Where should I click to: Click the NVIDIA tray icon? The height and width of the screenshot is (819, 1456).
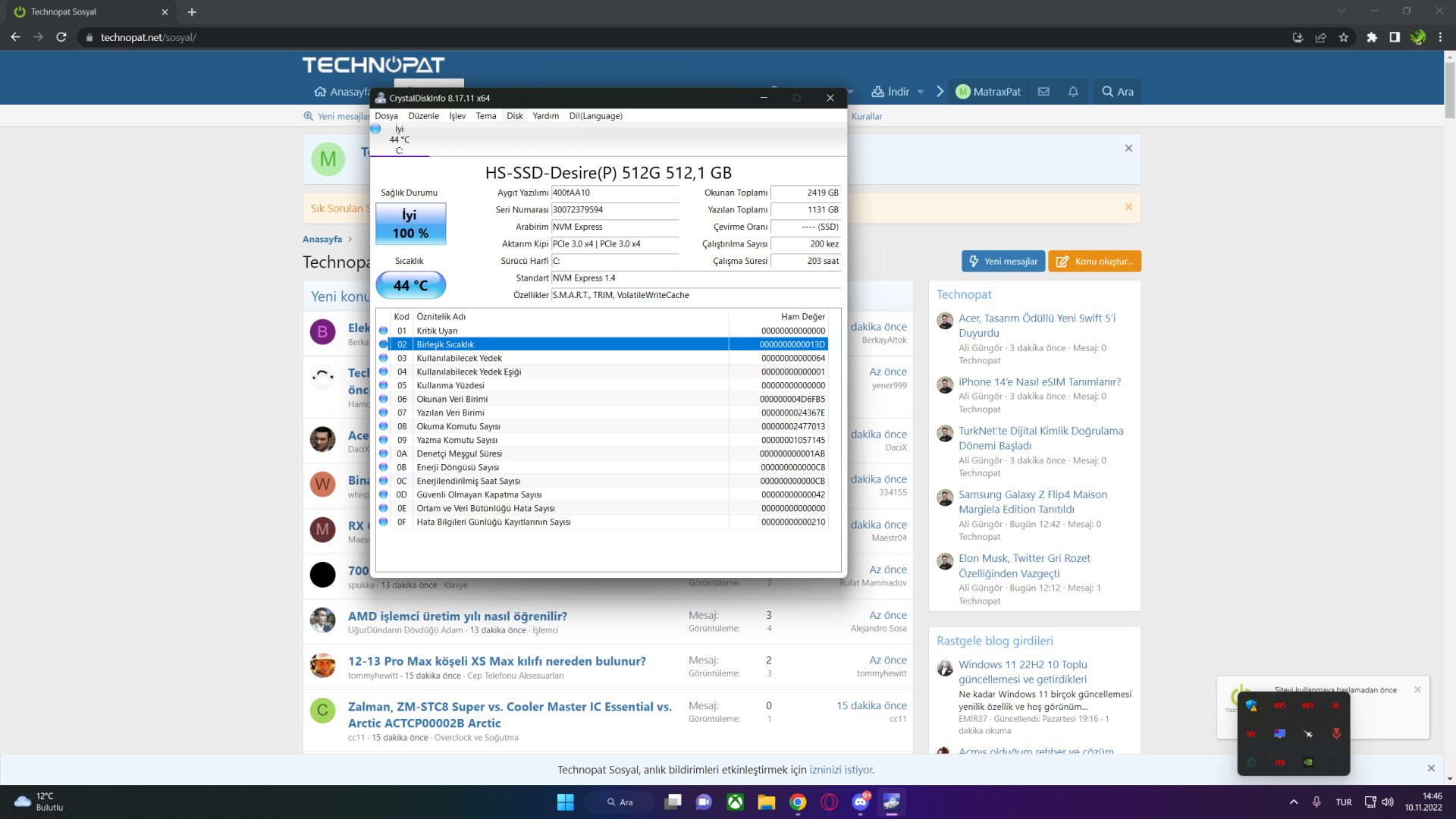point(1307,762)
